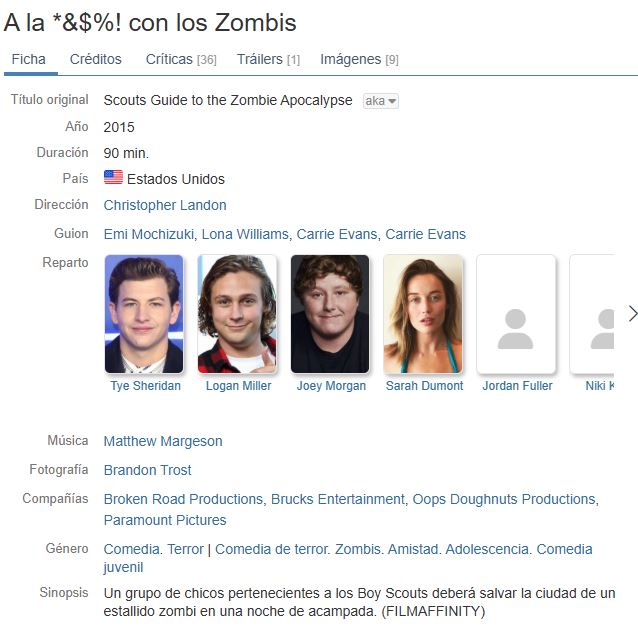Select the Zombis topic link
Screen dimensions: 638x629
[358, 549]
